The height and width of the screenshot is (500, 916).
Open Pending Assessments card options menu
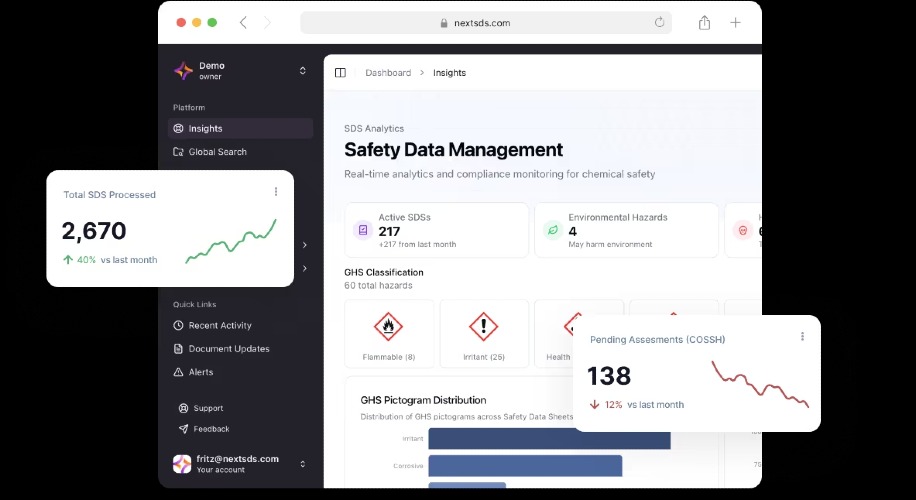[802, 337]
